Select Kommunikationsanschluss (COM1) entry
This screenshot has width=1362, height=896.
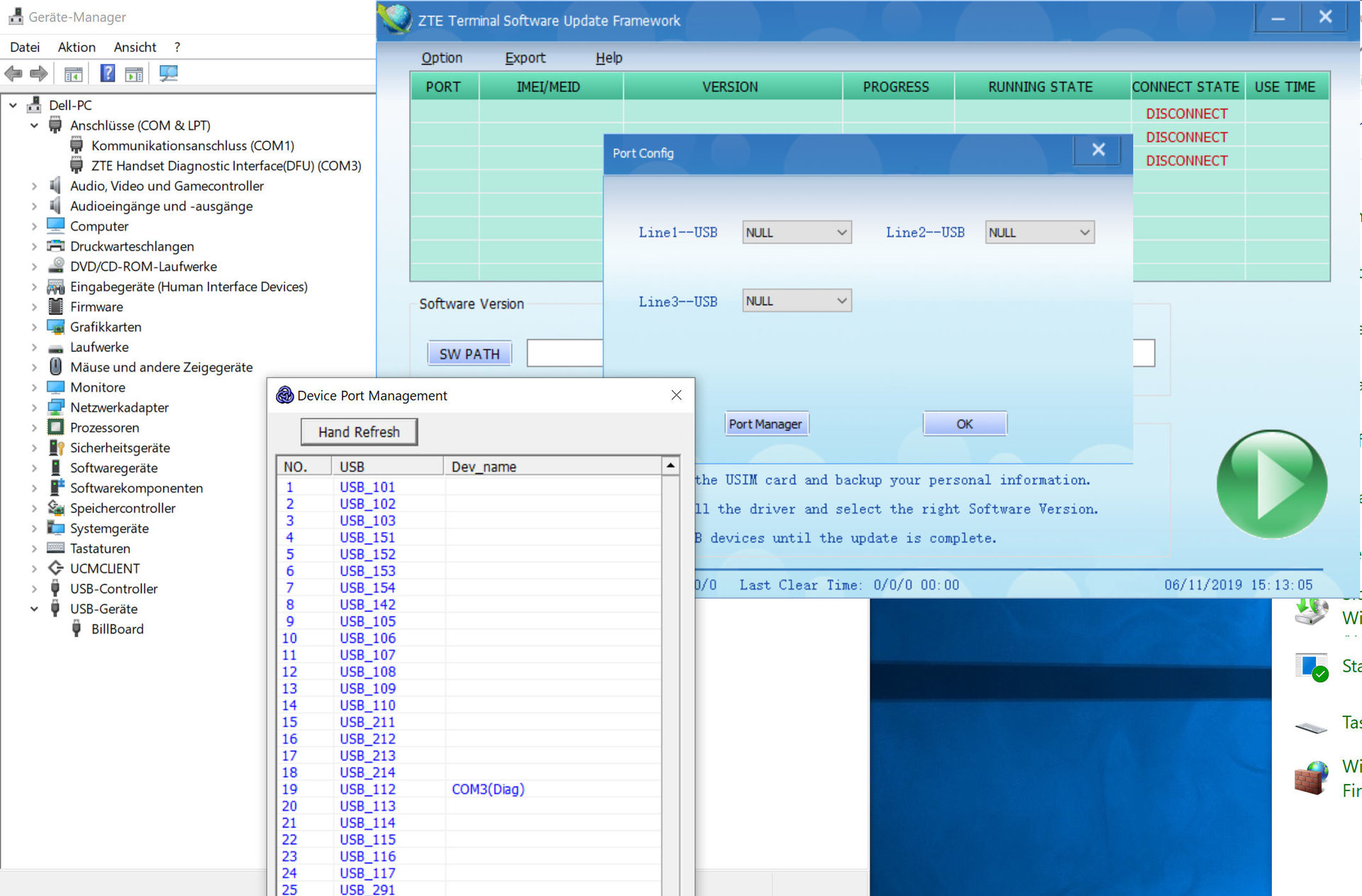192,145
